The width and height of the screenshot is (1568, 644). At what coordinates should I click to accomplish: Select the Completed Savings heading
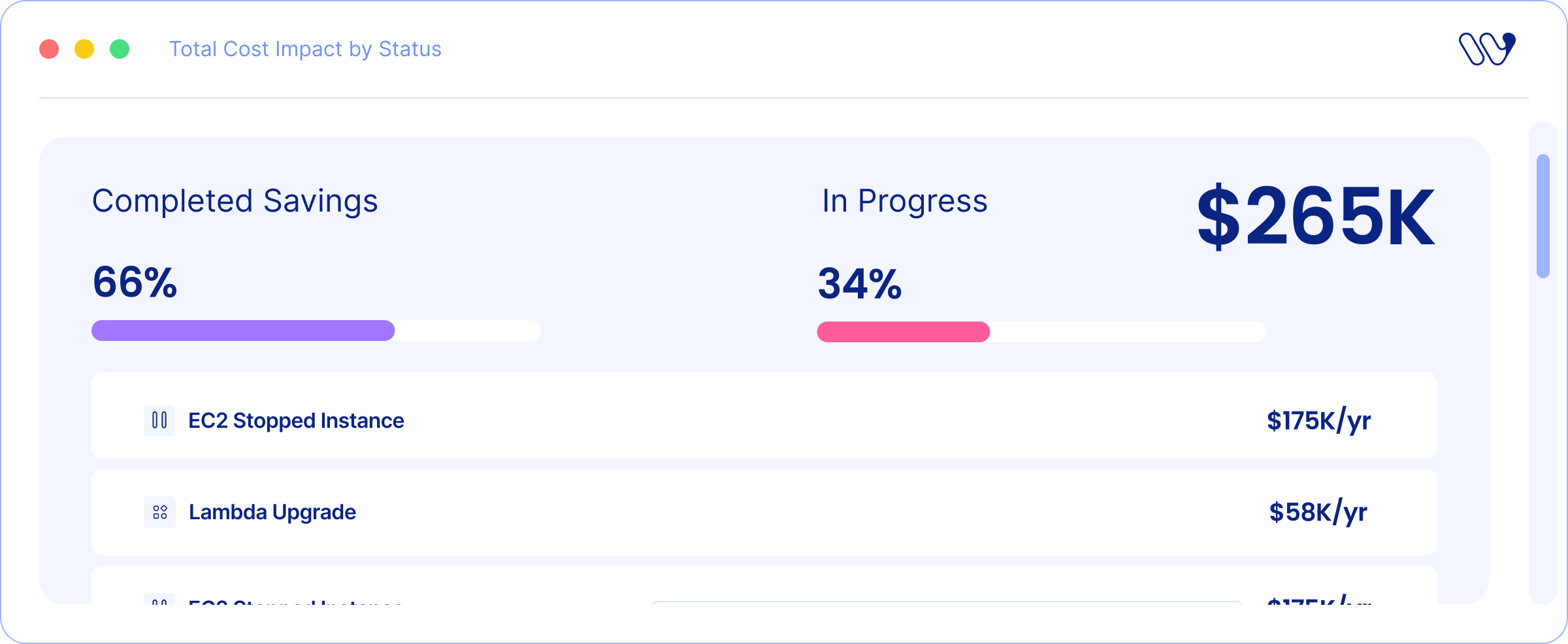pyautogui.click(x=235, y=201)
